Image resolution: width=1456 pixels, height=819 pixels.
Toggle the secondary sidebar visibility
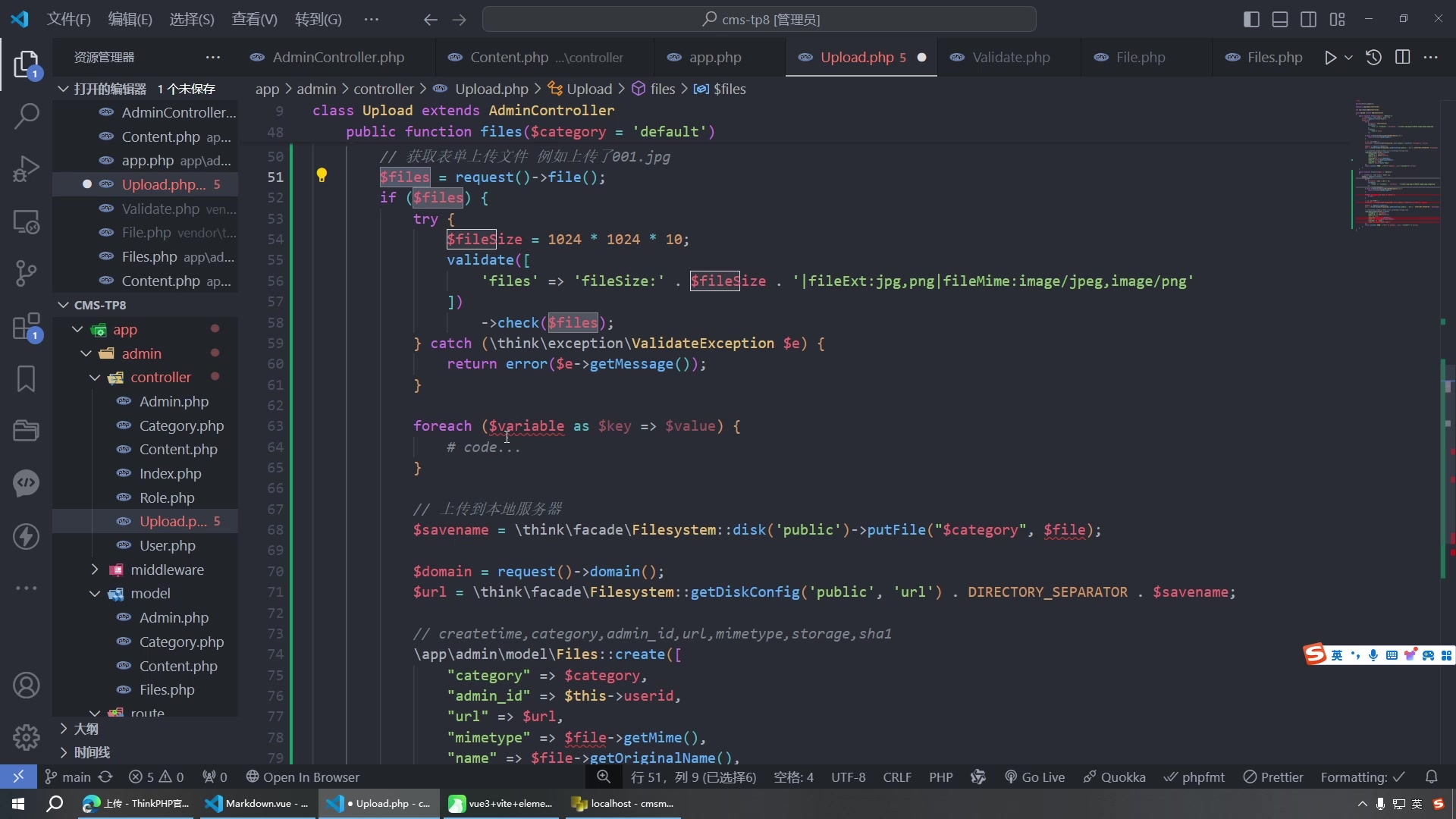[1308, 20]
